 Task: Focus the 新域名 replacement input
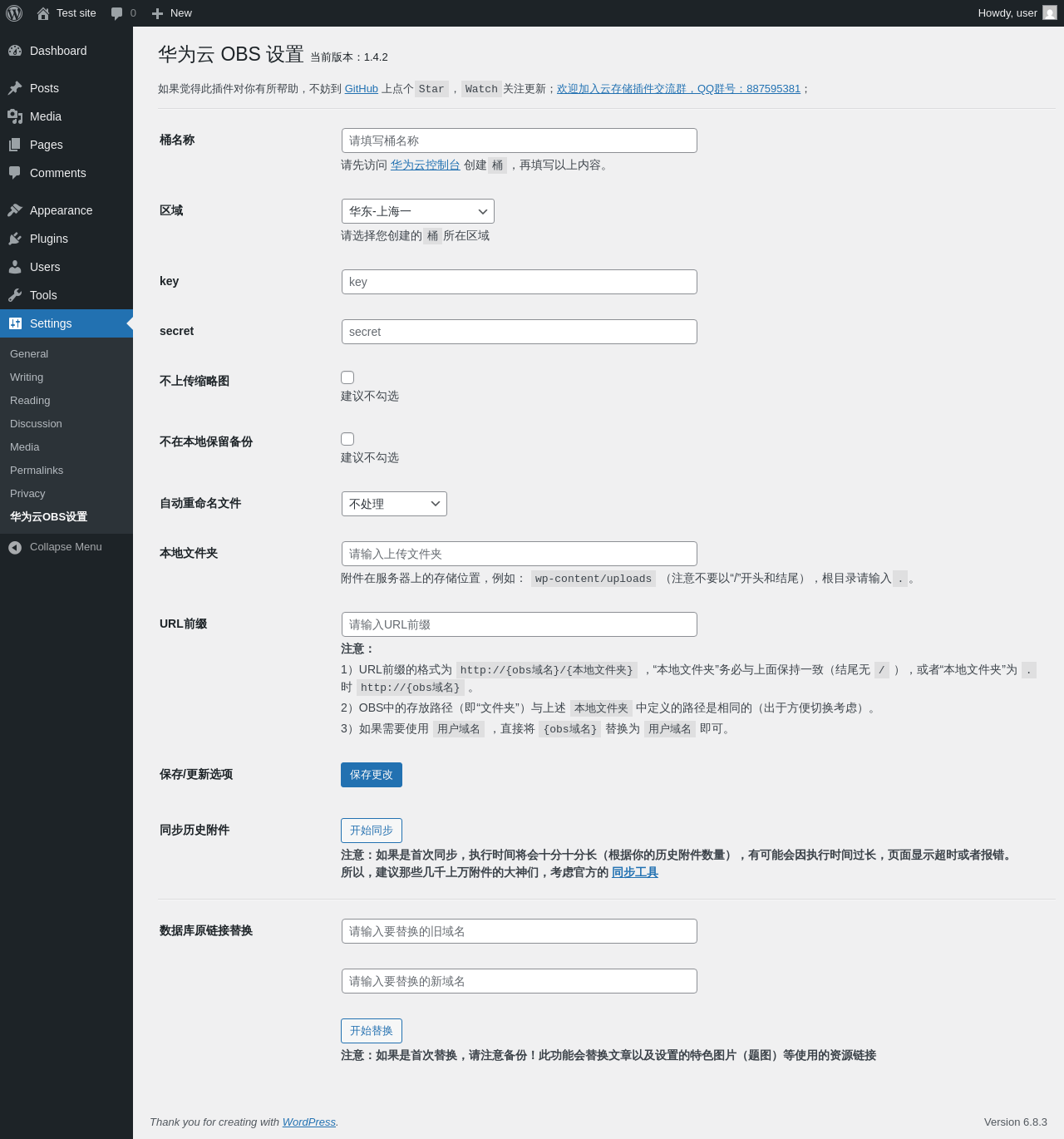(x=520, y=981)
